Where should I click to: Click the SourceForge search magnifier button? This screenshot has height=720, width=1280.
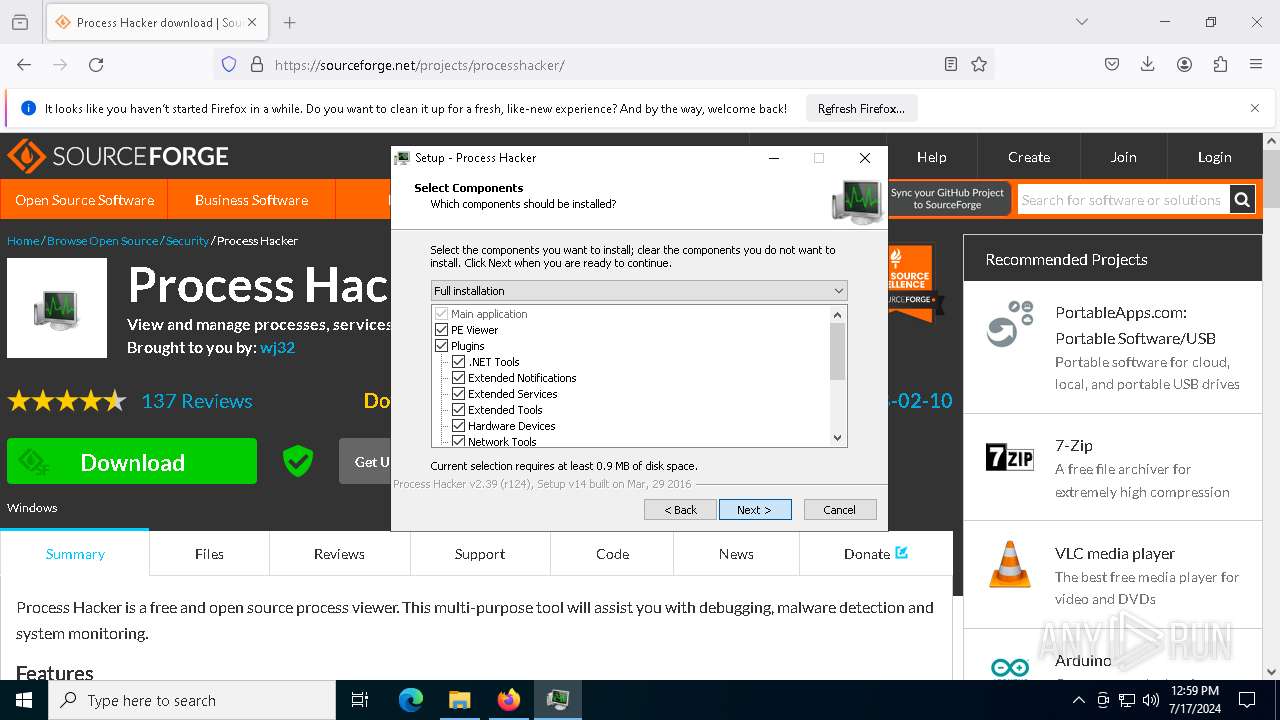tap(1242, 200)
